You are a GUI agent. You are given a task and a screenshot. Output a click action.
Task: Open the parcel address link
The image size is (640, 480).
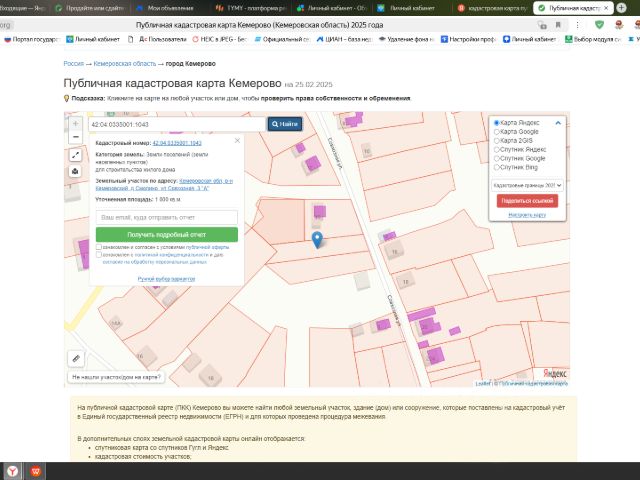[164, 184]
